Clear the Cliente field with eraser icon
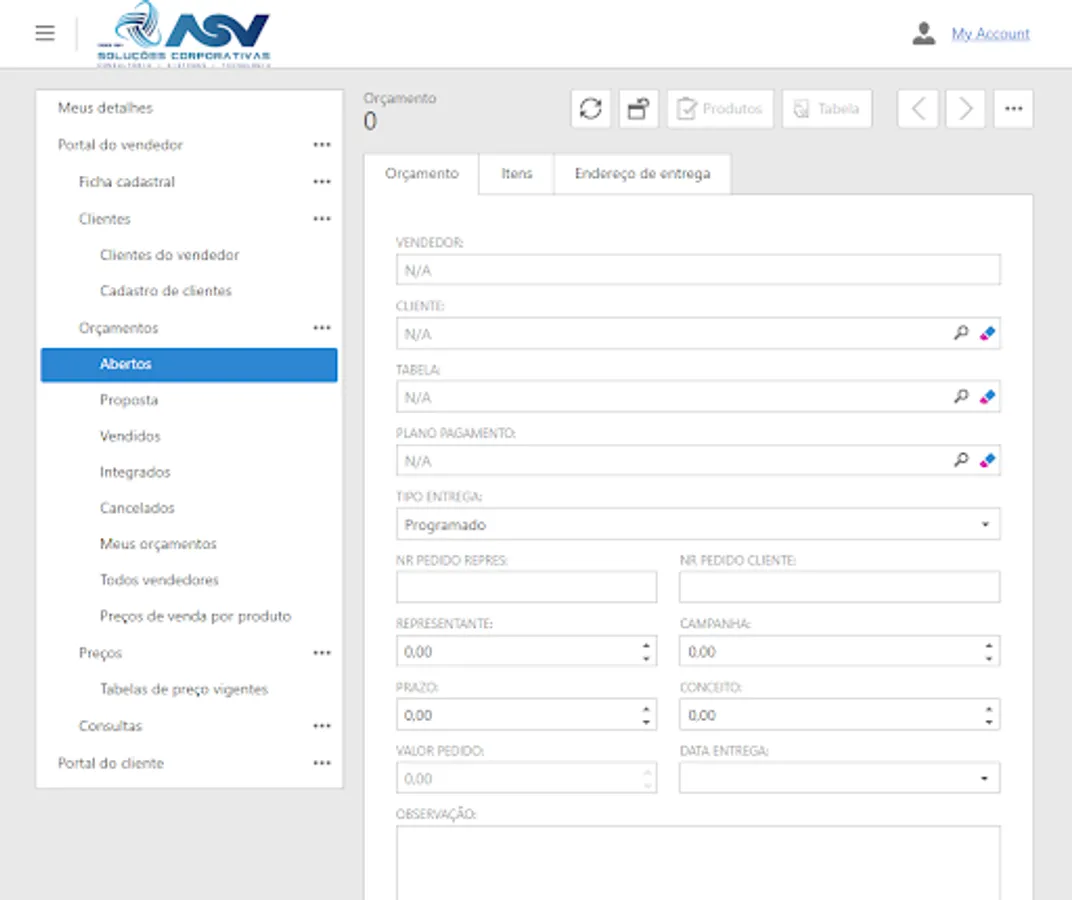The height and width of the screenshot is (900, 1072). (987, 333)
